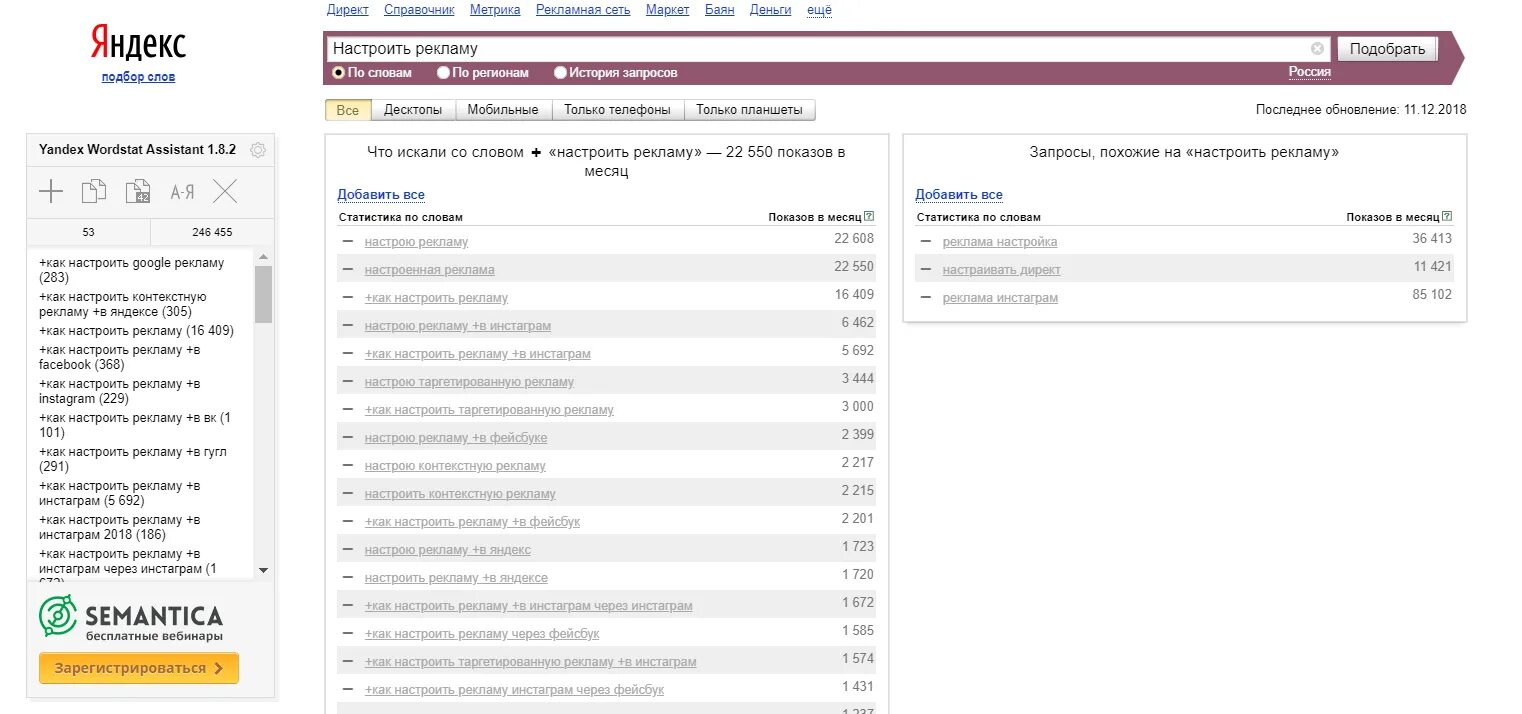The width and height of the screenshot is (1522, 714).
Task: Open the '+как настроить рекламу +в инстаграм' link
Action: point(478,354)
